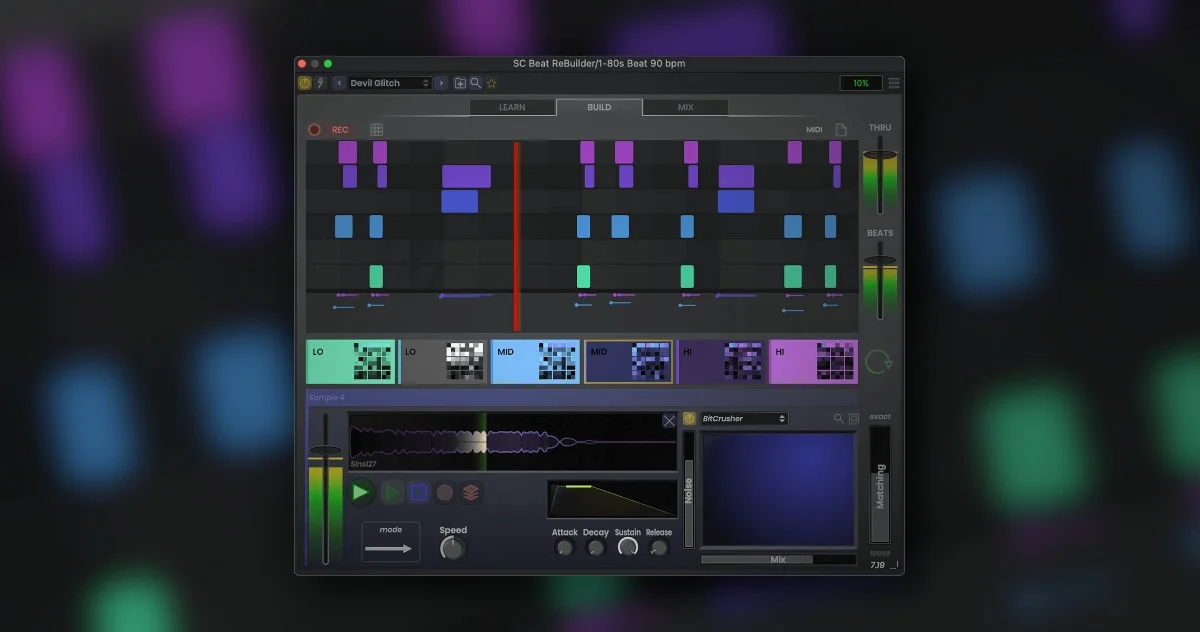The image size is (1200, 632).
Task: Click the Attack knob
Action: [564, 548]
